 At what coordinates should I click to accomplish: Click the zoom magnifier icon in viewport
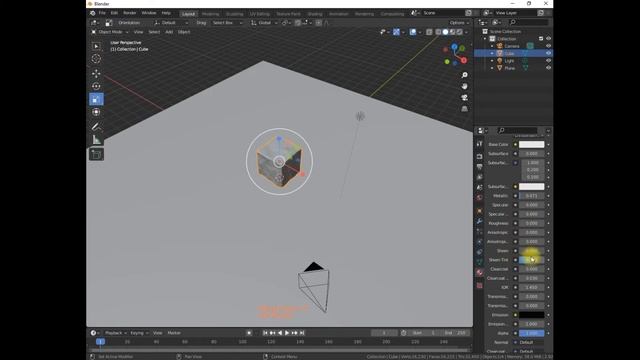[464, 75]
